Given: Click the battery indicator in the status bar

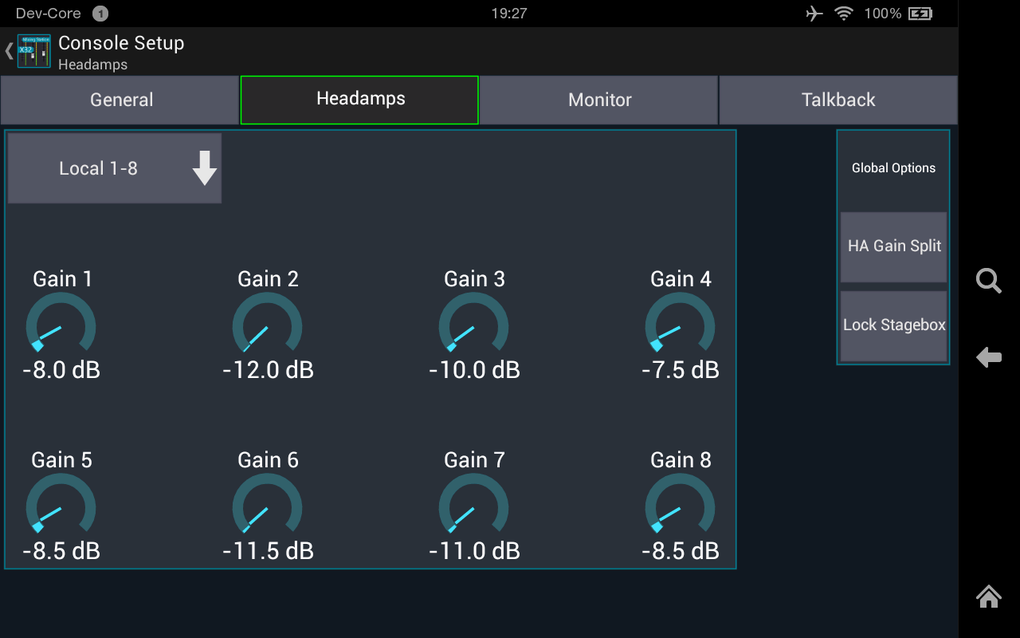Looking at the screenshot, I should click(921, 13).
